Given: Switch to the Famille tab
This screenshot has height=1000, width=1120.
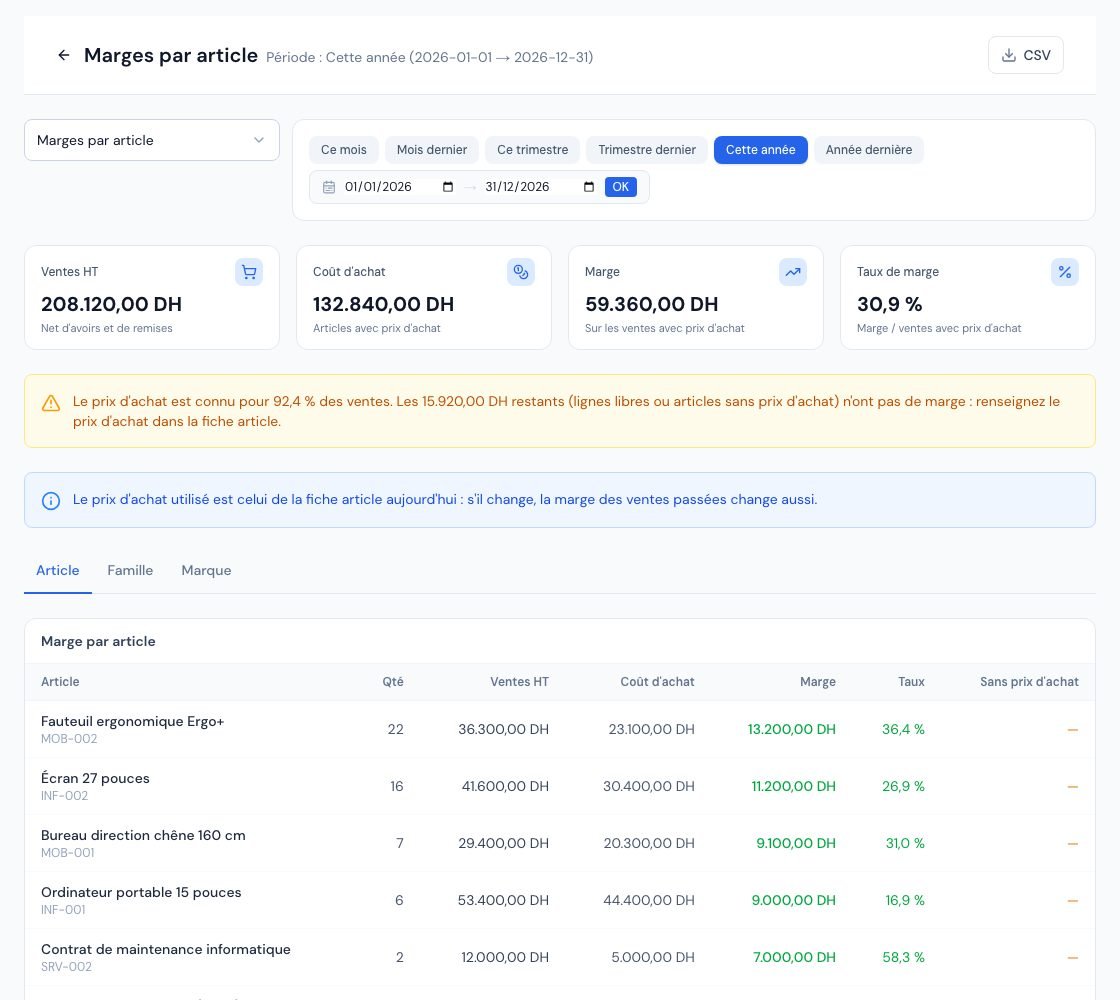Looking at the screenshot, I should (130, 571).
